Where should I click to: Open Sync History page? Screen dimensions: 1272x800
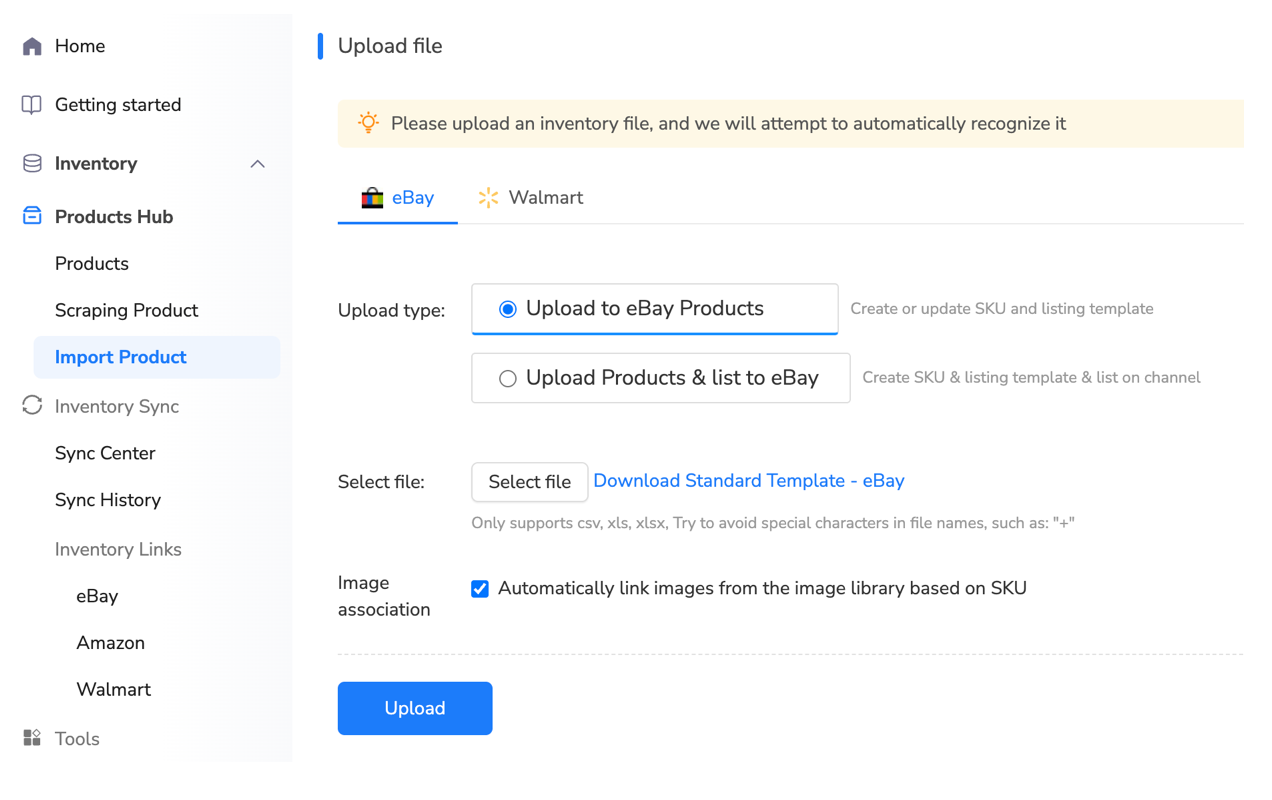[108, 500]
